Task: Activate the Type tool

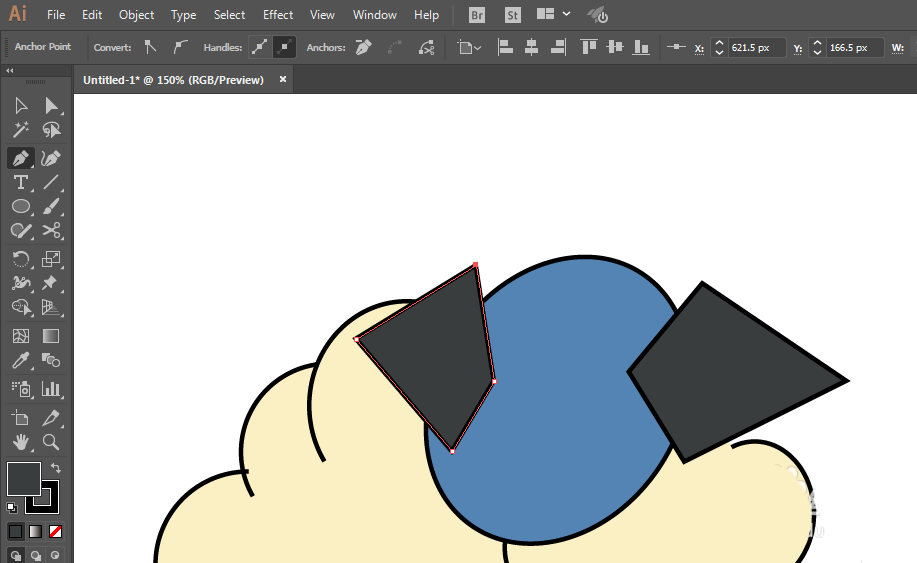Action: 20,182
